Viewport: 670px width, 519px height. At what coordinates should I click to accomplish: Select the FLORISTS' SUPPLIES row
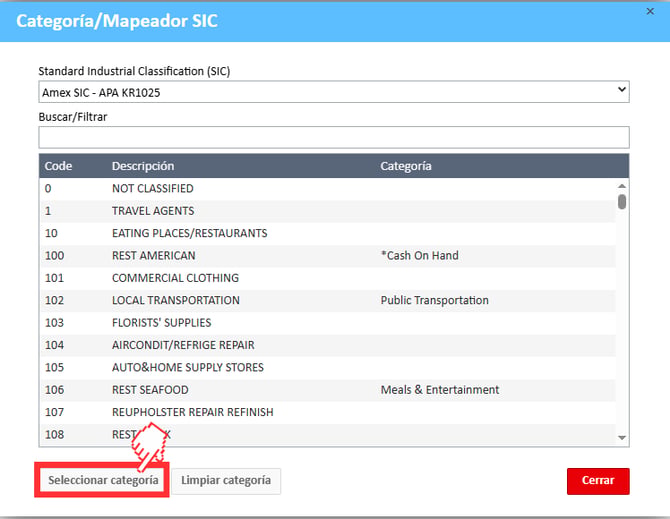(x=328, y=323)
